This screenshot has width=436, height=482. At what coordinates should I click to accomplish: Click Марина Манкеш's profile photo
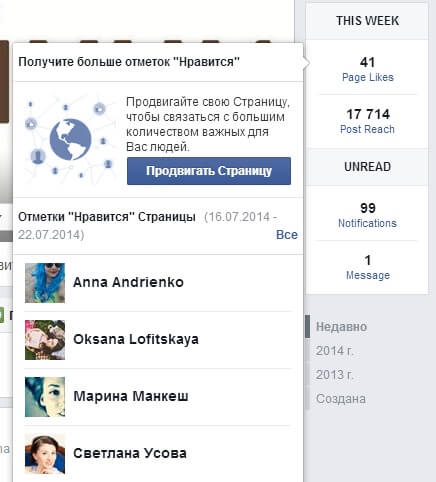pos(45,397)
